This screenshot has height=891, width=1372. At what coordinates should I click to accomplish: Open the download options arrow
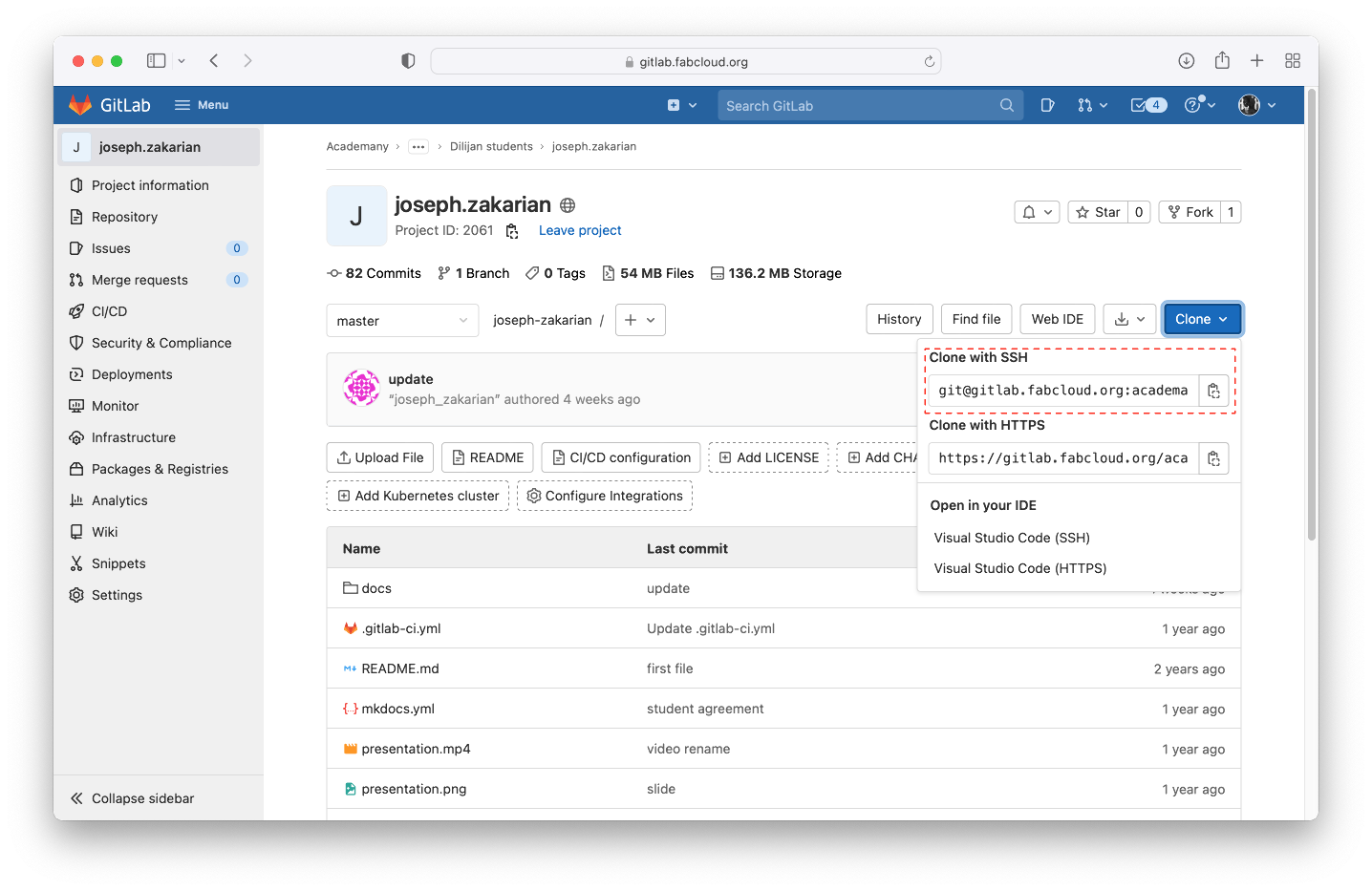pyautogui.click(x=1129, y=318)
